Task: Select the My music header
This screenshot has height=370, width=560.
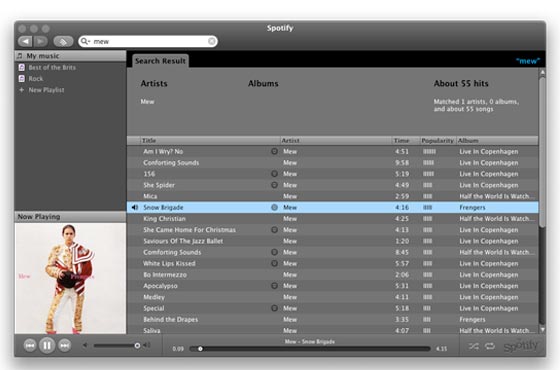Action: [x=70, y=56]
